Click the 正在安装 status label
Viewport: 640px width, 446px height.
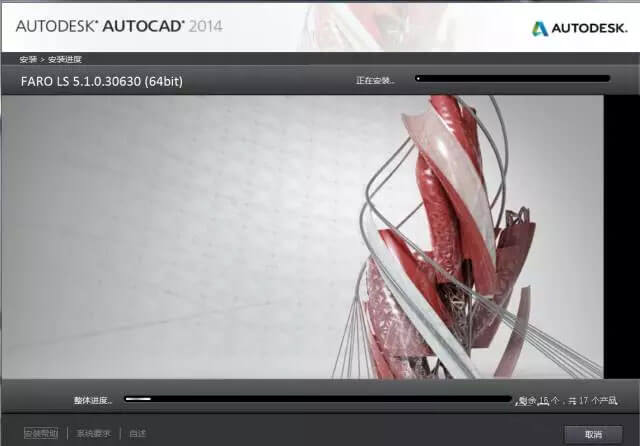click(375, 80)
